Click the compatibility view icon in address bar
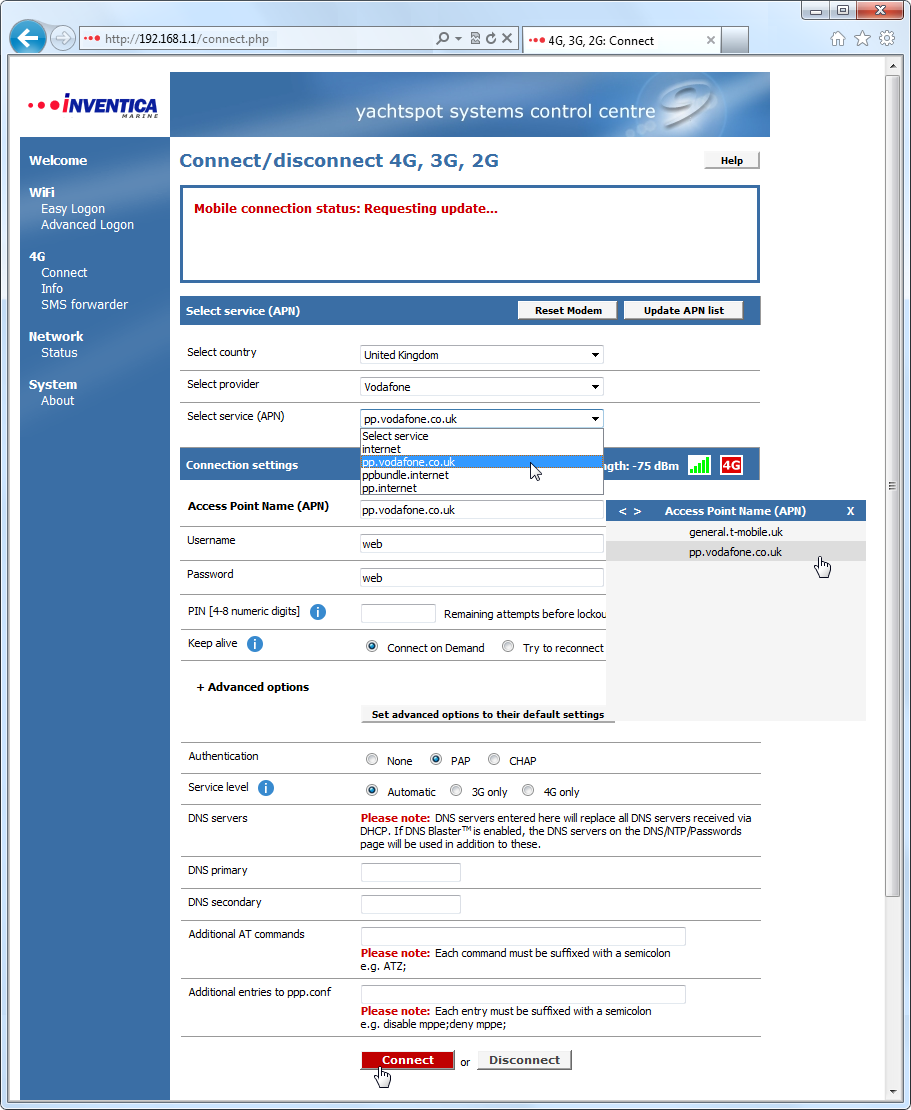Viewport: 911px width, 1110px height. [x=475, y=38]
